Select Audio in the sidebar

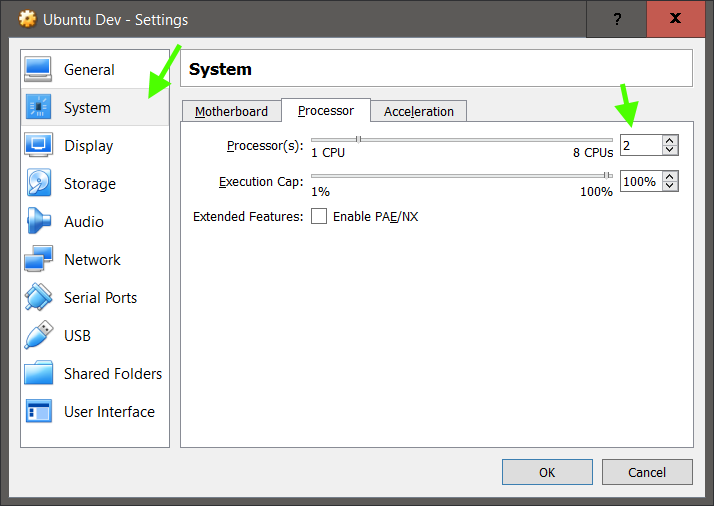click(x=95, y=221)
